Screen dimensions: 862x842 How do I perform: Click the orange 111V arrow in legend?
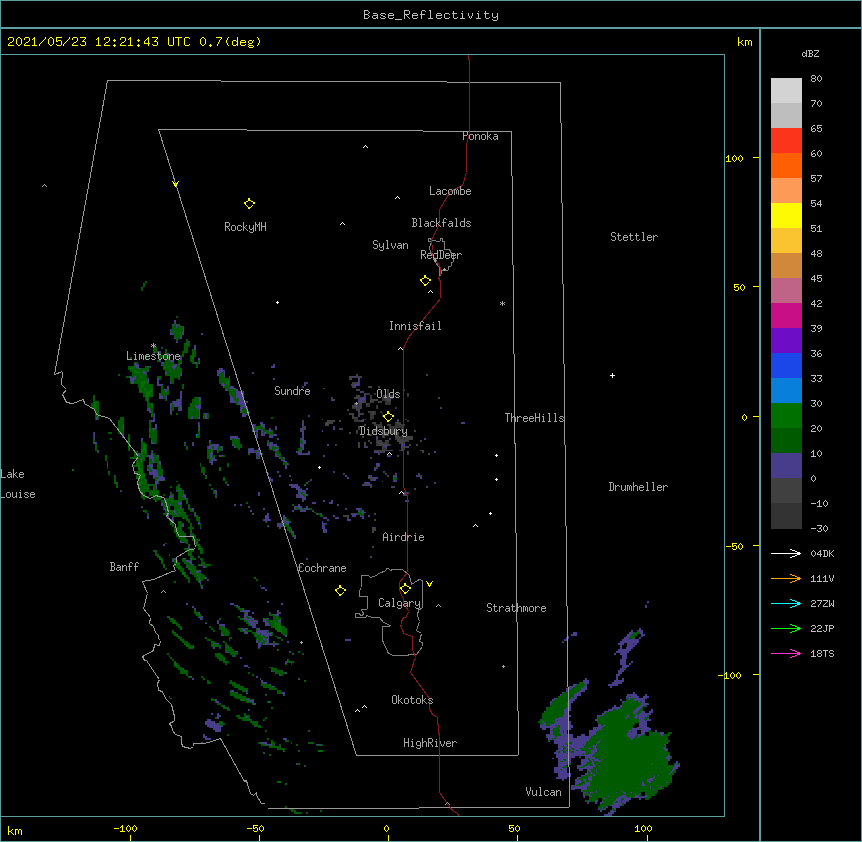click(786, 578)
